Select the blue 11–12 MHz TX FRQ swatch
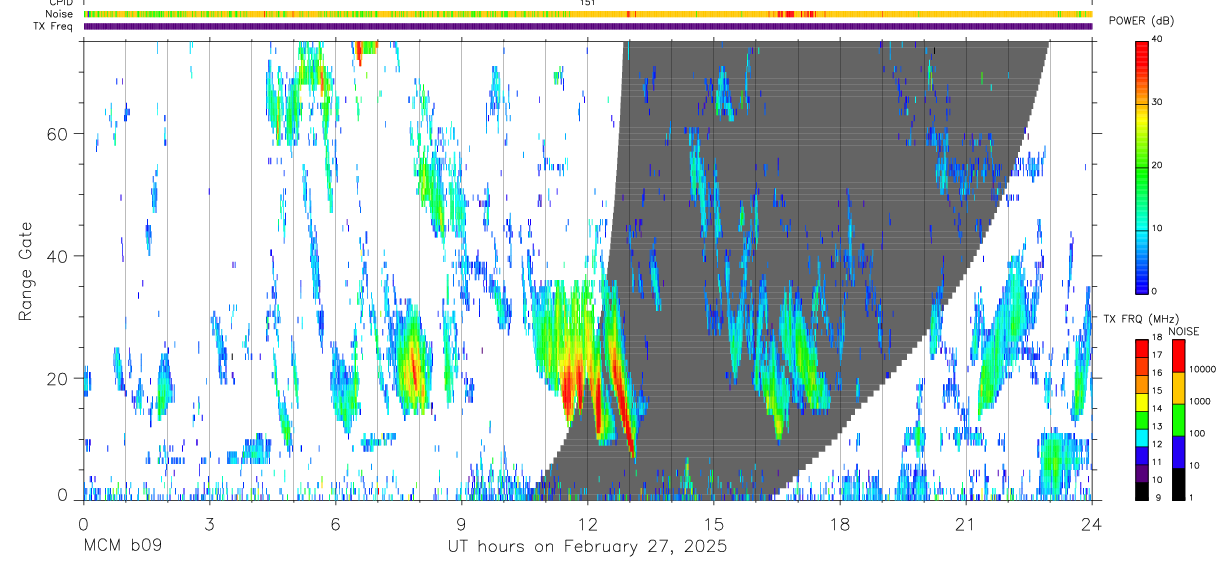The height and width of the screenshot is (567, 1228). [x=1142, y=456]
